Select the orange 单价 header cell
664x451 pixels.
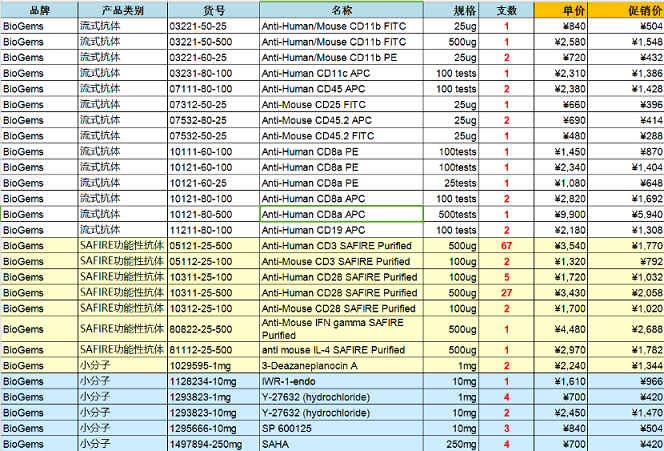pyautogui.click(x=561, y=10)
